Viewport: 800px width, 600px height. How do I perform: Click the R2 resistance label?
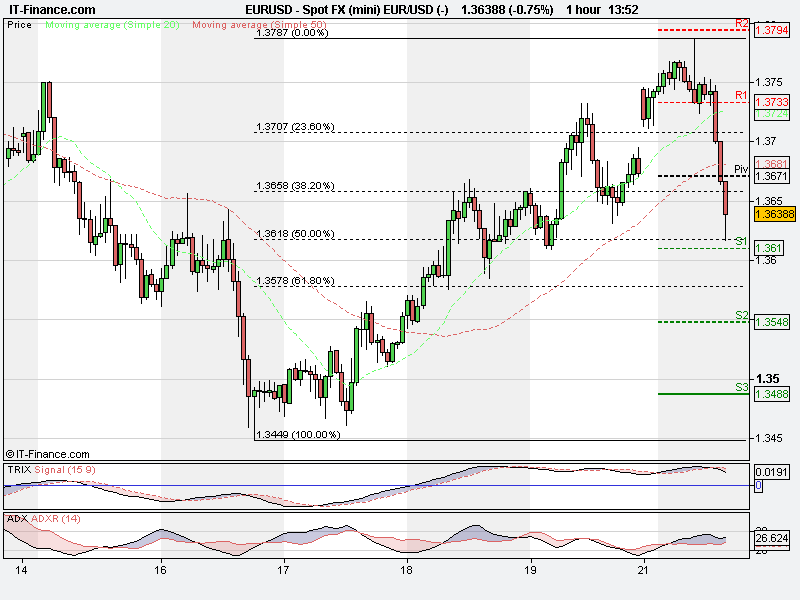tap(741, 23)
